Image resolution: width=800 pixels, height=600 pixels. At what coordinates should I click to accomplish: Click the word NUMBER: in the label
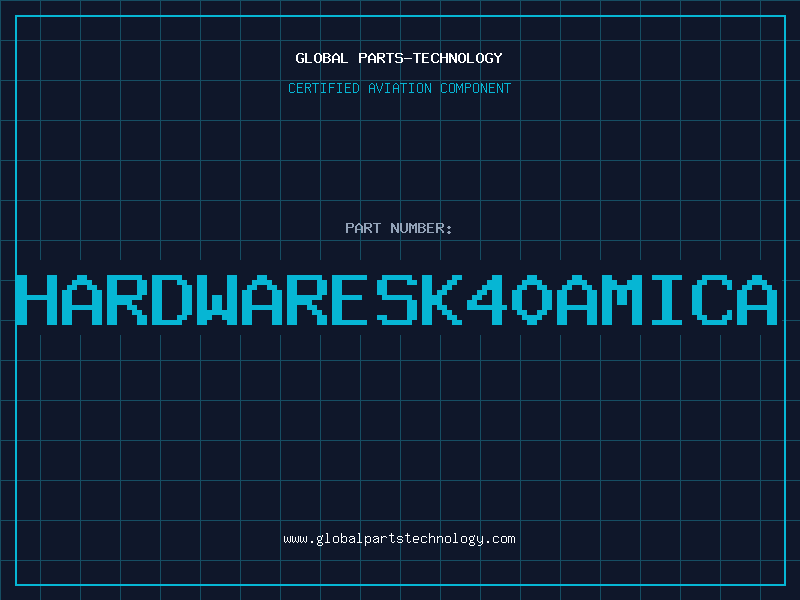click(x=421, y=228)
